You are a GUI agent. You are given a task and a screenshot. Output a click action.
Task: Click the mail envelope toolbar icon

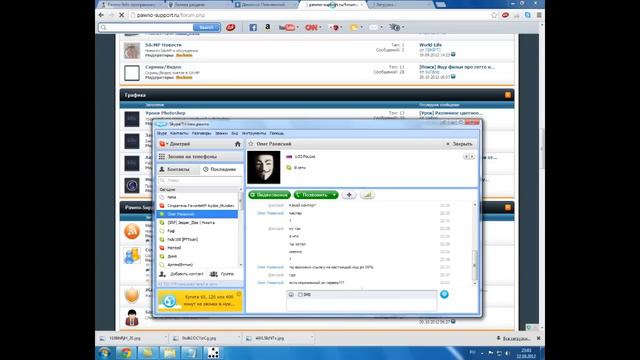click(x=373, y=27)
